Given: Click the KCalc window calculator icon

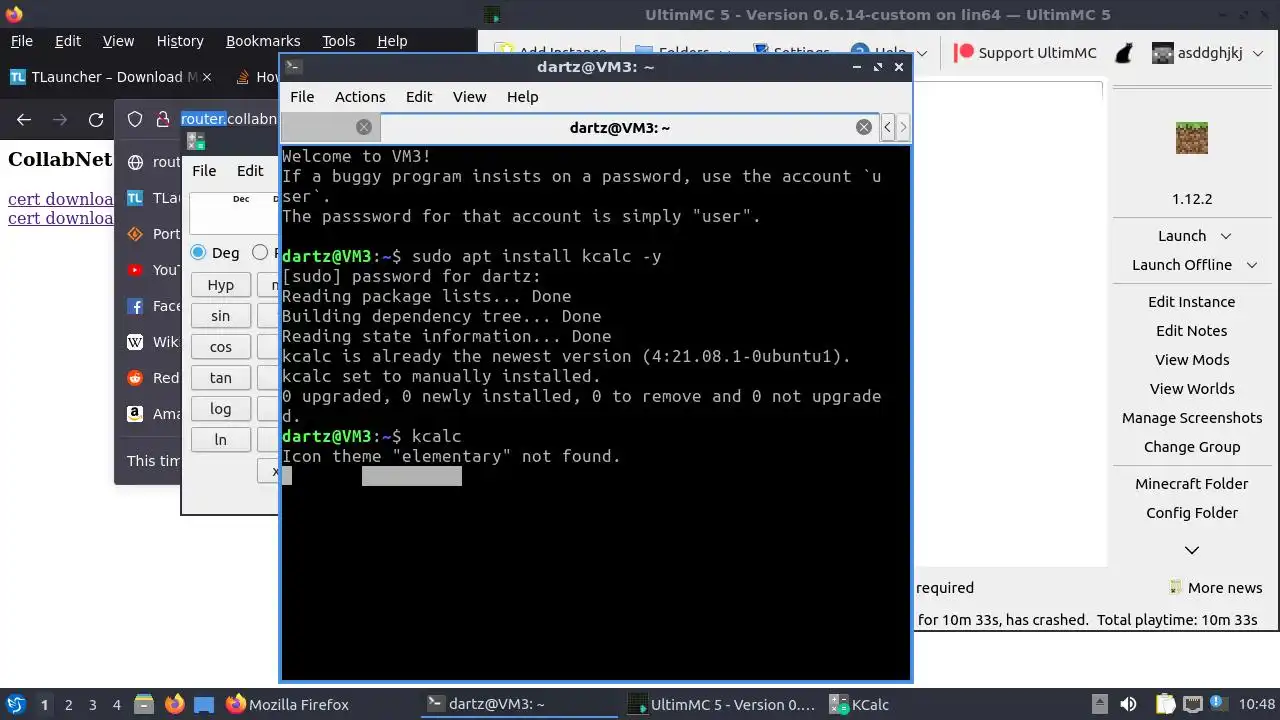Looking at the screenshot, I should pyautogui.click(x=196, y=142).
